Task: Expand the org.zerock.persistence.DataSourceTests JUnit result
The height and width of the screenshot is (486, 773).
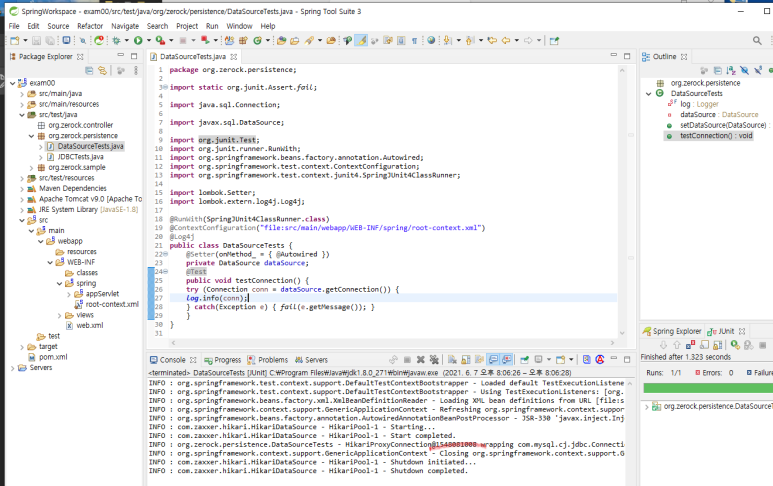Action: 647,407
